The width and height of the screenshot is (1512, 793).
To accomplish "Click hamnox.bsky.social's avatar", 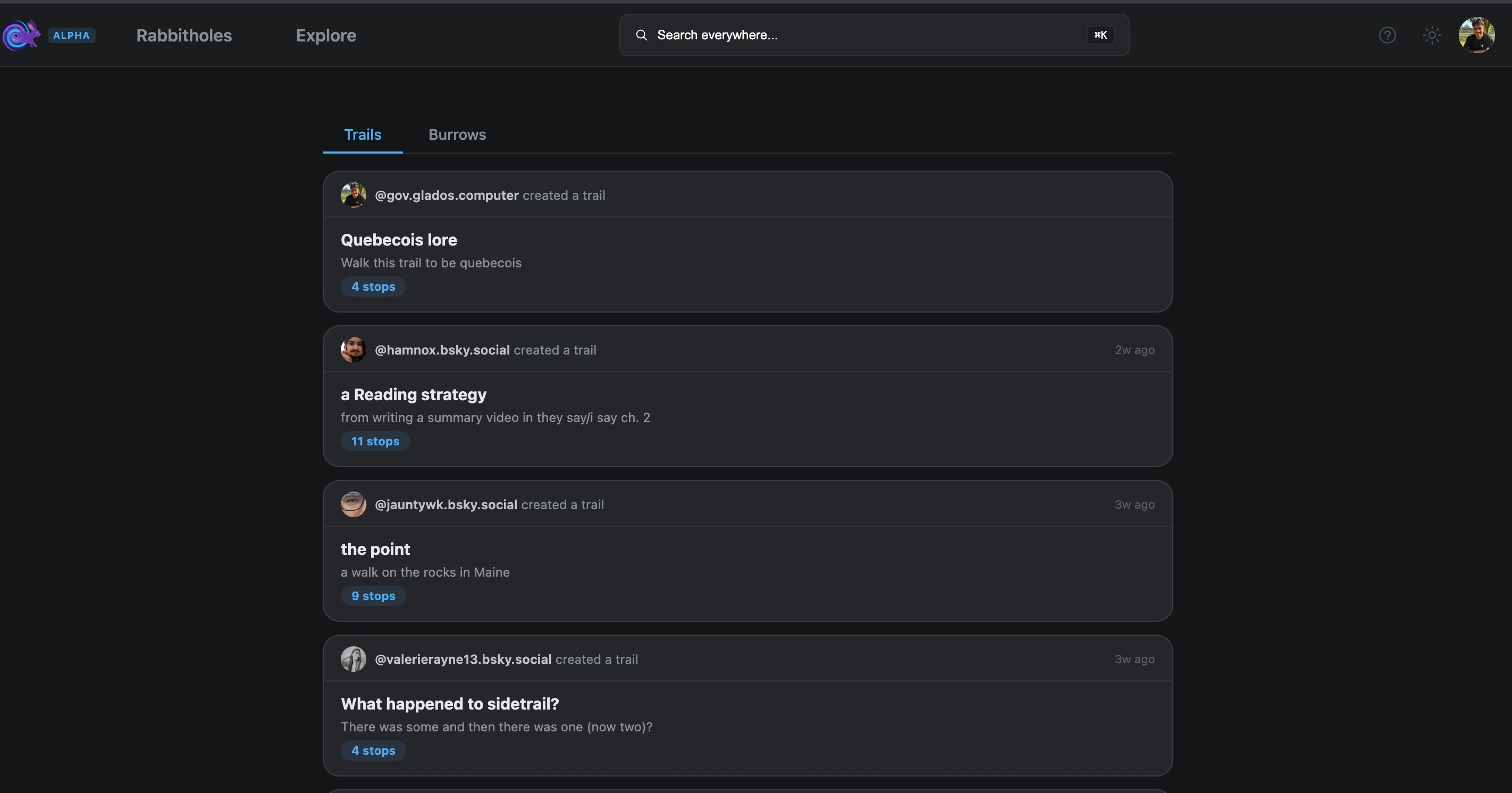I will click(354, 350).
